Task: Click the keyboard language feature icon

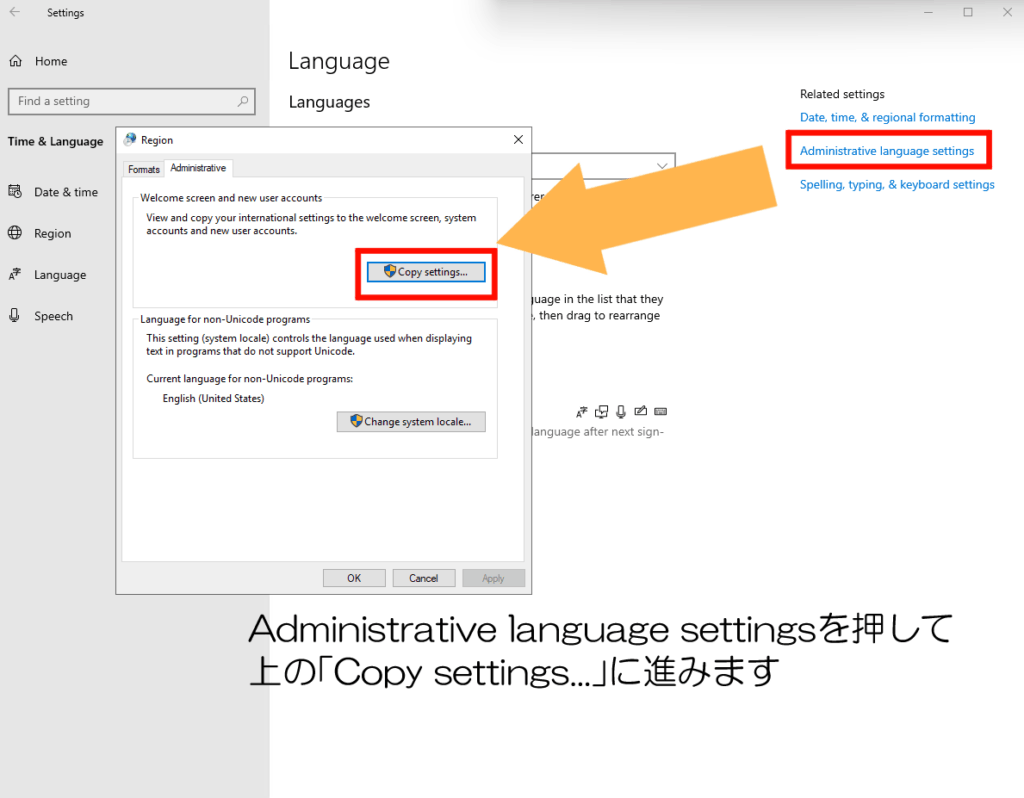Action: click(660, 411)
